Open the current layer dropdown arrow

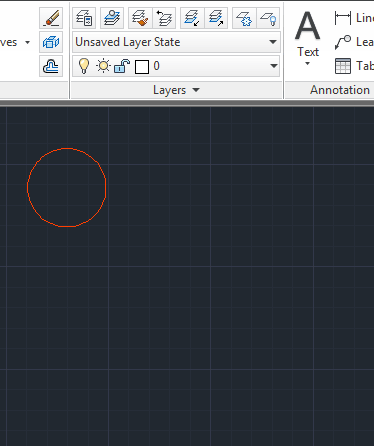[x=274, y=66]
